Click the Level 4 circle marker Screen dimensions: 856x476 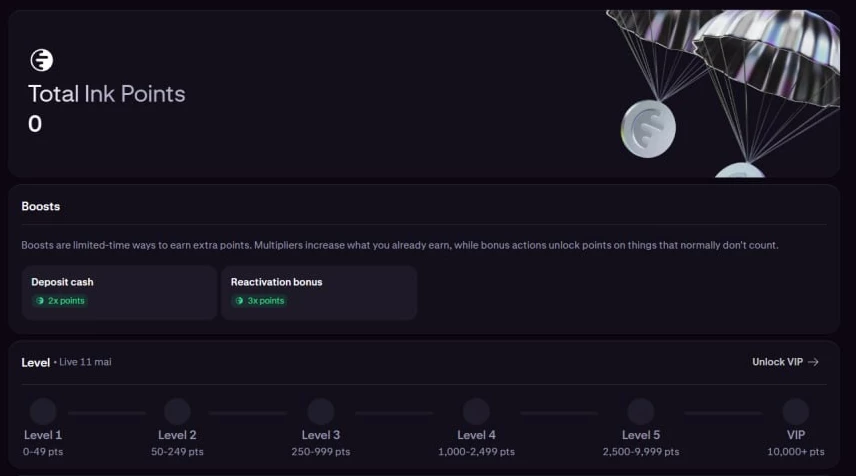pyautogui.click(x=476, y=411)
